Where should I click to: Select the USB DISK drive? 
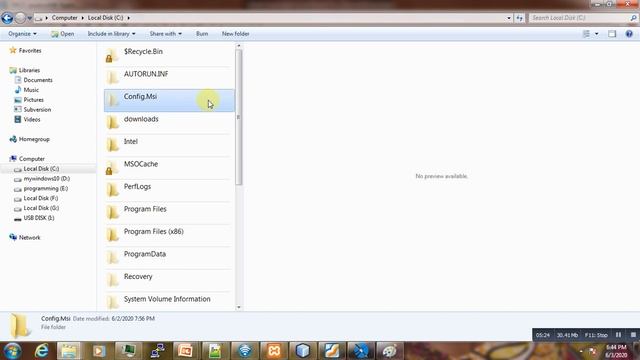click(x=34, y=218)
